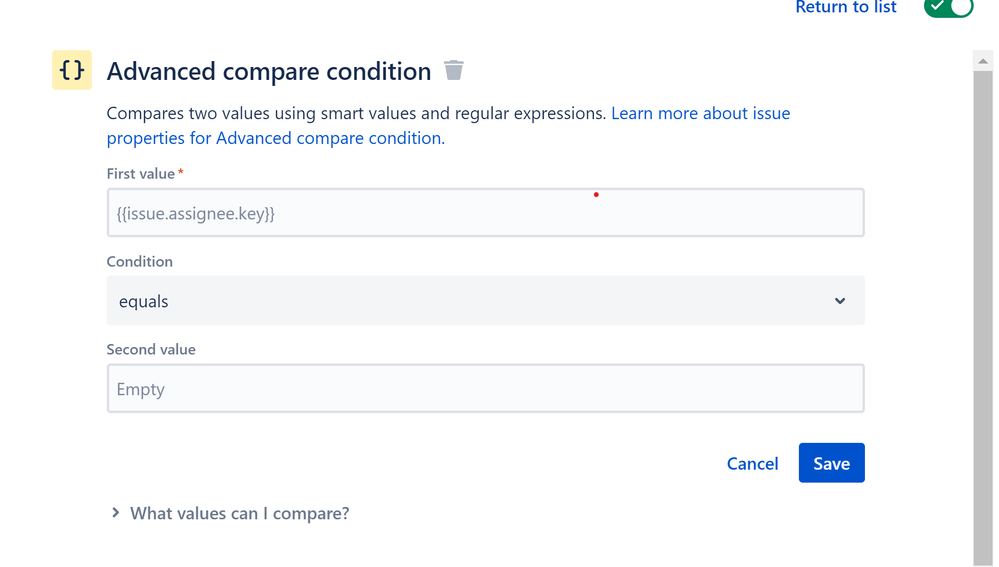Expand 'What values can I compare?' section
Viewport: 999px width, 567px height.
click(240, 513)
